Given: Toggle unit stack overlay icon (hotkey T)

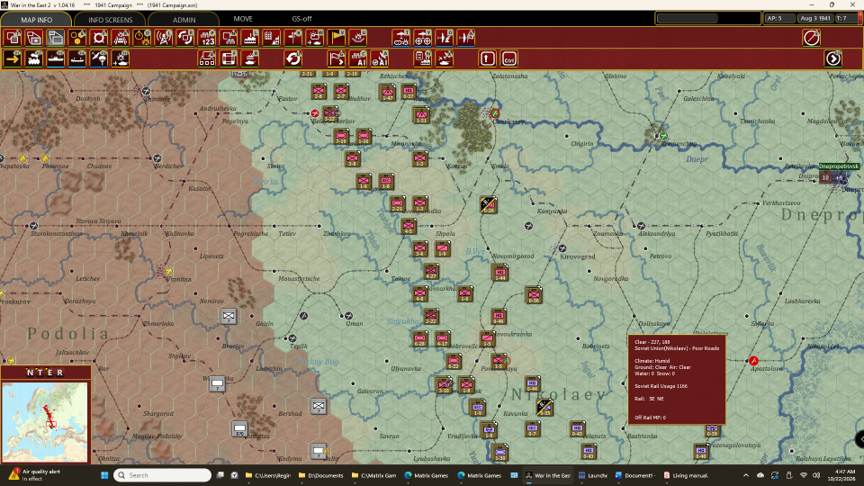Looking at the screenshot, I should coord(13,38).
